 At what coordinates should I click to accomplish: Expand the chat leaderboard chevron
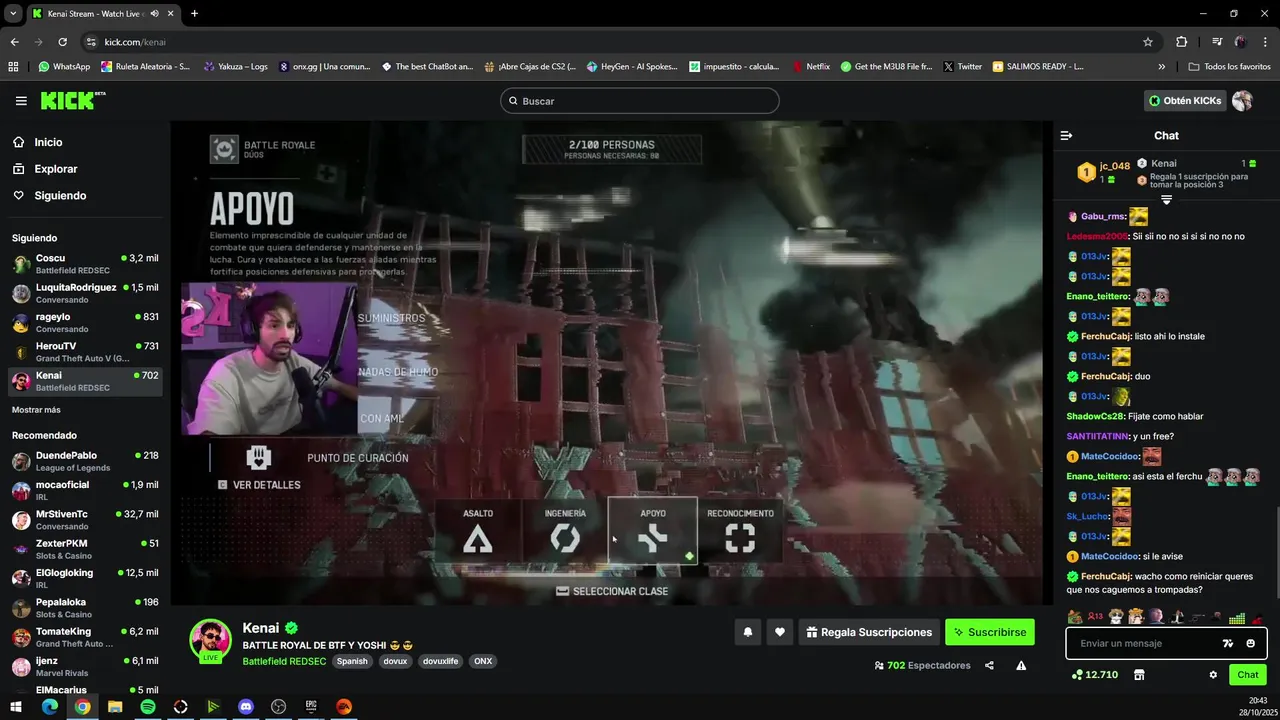pyautogui.click(x=1166, y=200)
